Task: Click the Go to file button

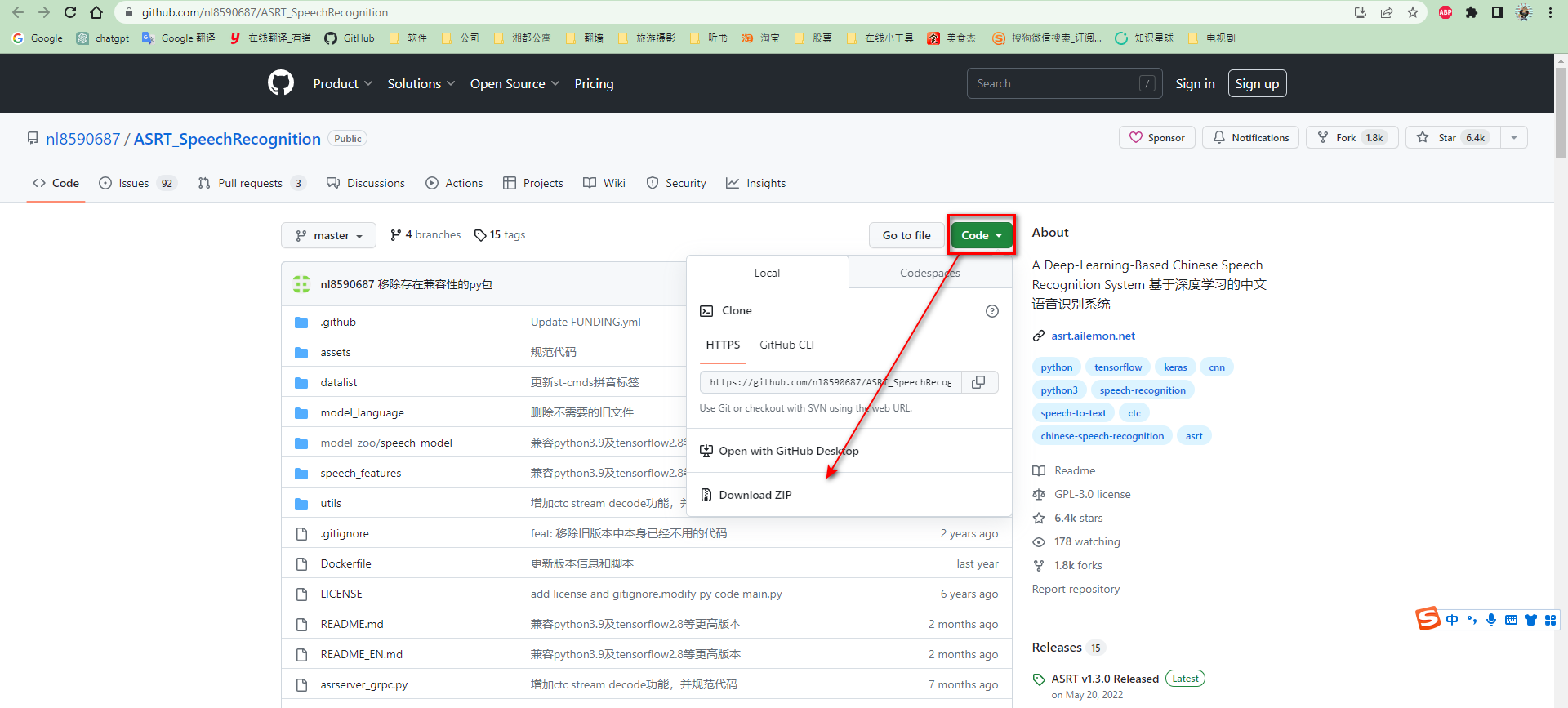Action: [906, 235]
